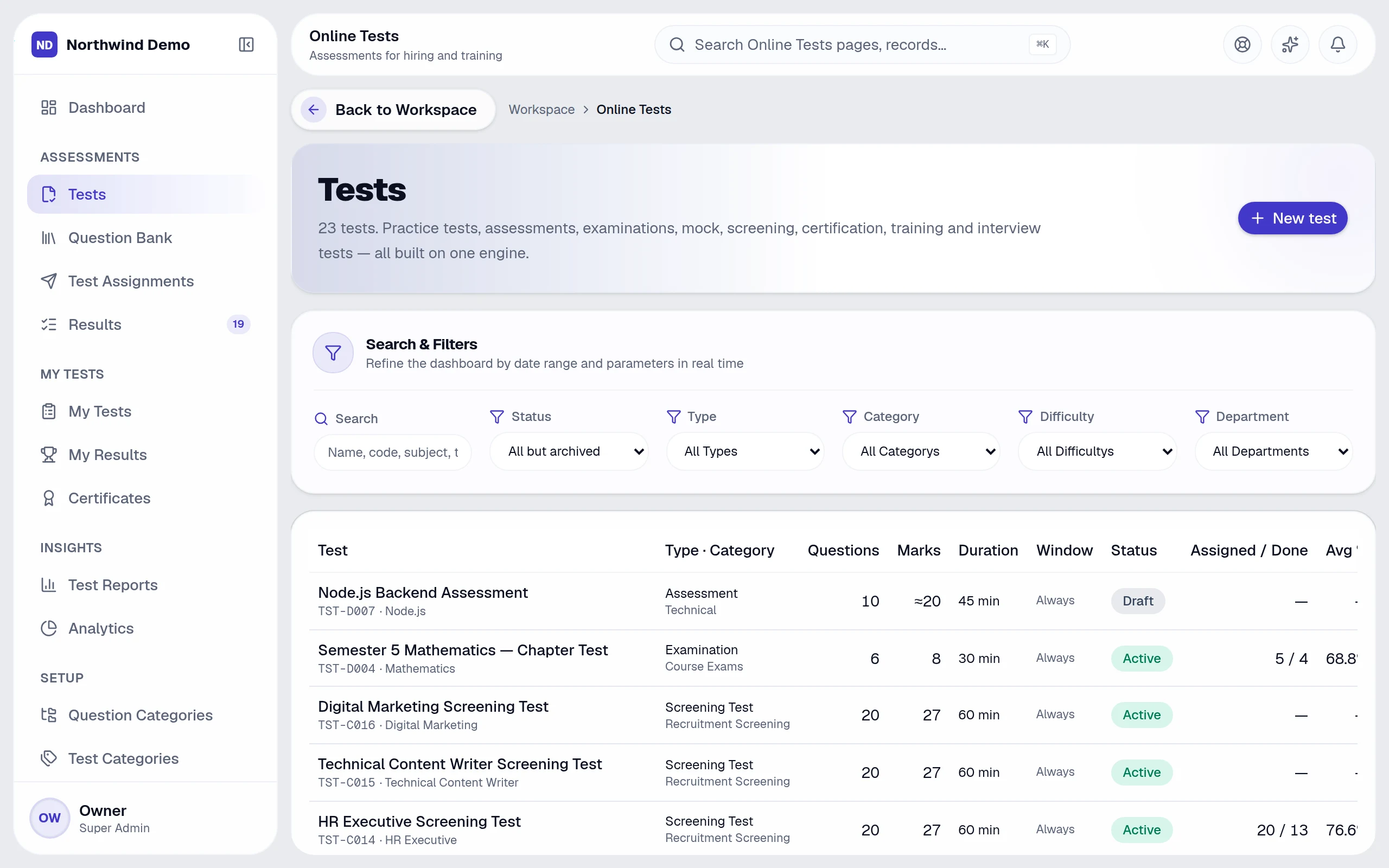Open the AI sparkles icon

(x=1290, y=44)
